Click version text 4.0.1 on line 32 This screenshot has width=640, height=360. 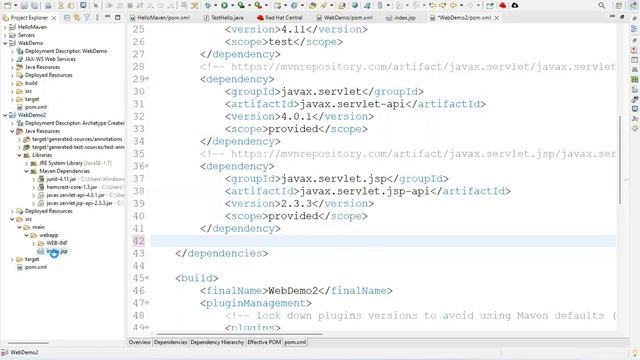(x=296, y=116)
